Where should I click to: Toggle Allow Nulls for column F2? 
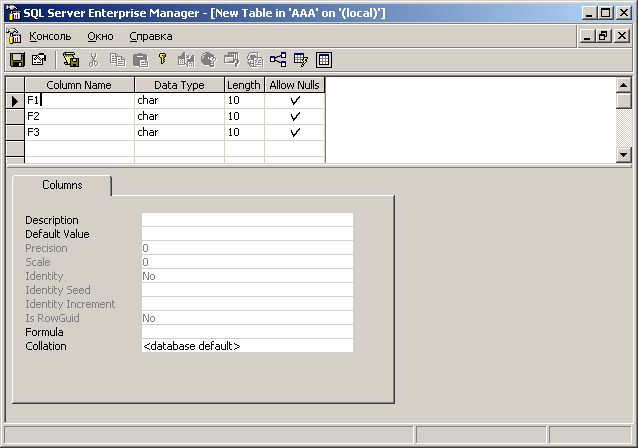click(x=295, y=116)
